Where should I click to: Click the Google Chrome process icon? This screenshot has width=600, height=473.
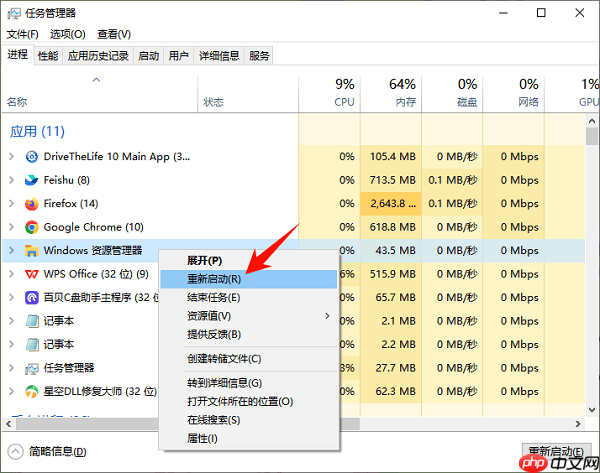pyautogui.click(x=31, y=227)
